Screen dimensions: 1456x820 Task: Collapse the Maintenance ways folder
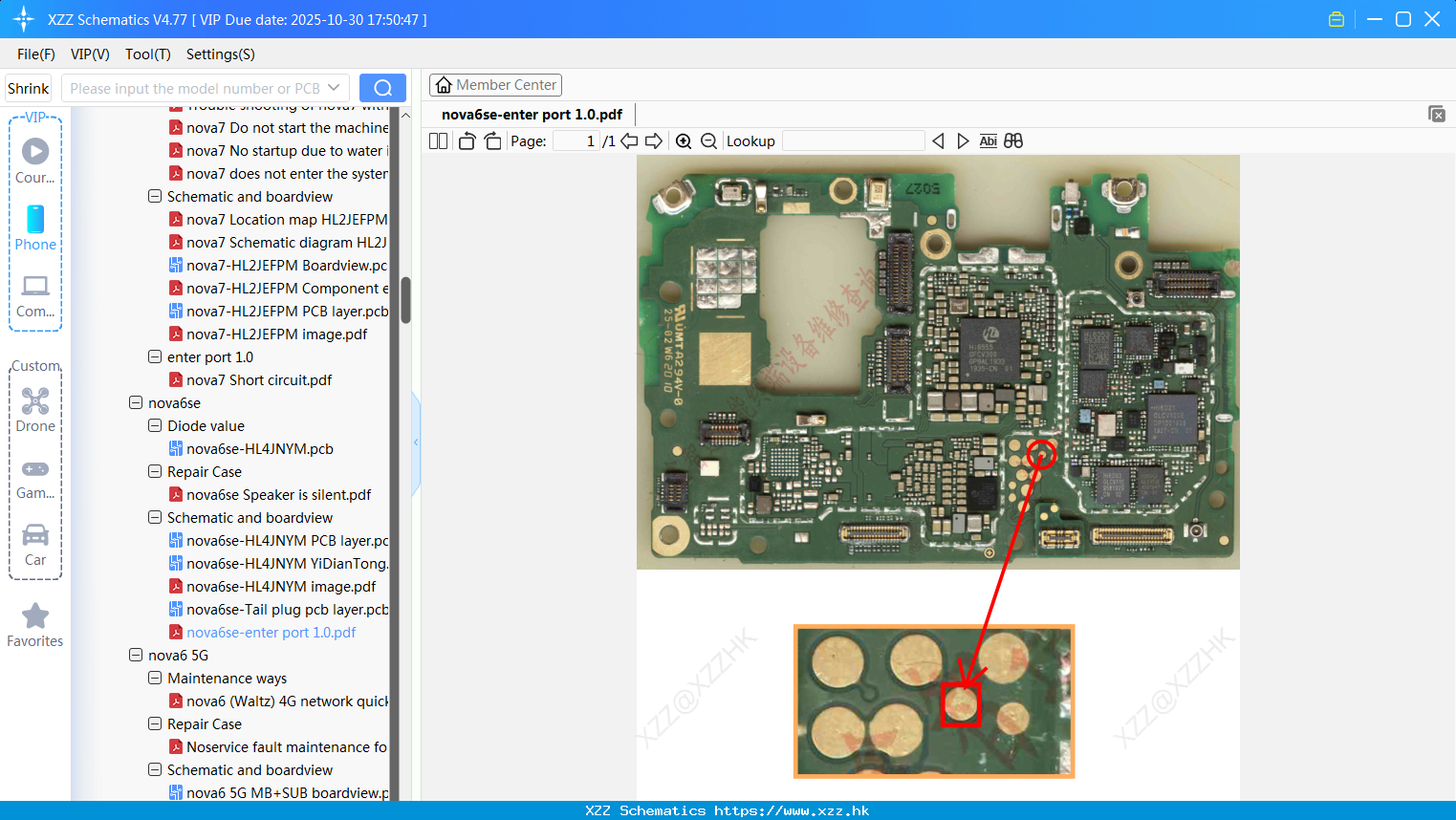point(155,678)
